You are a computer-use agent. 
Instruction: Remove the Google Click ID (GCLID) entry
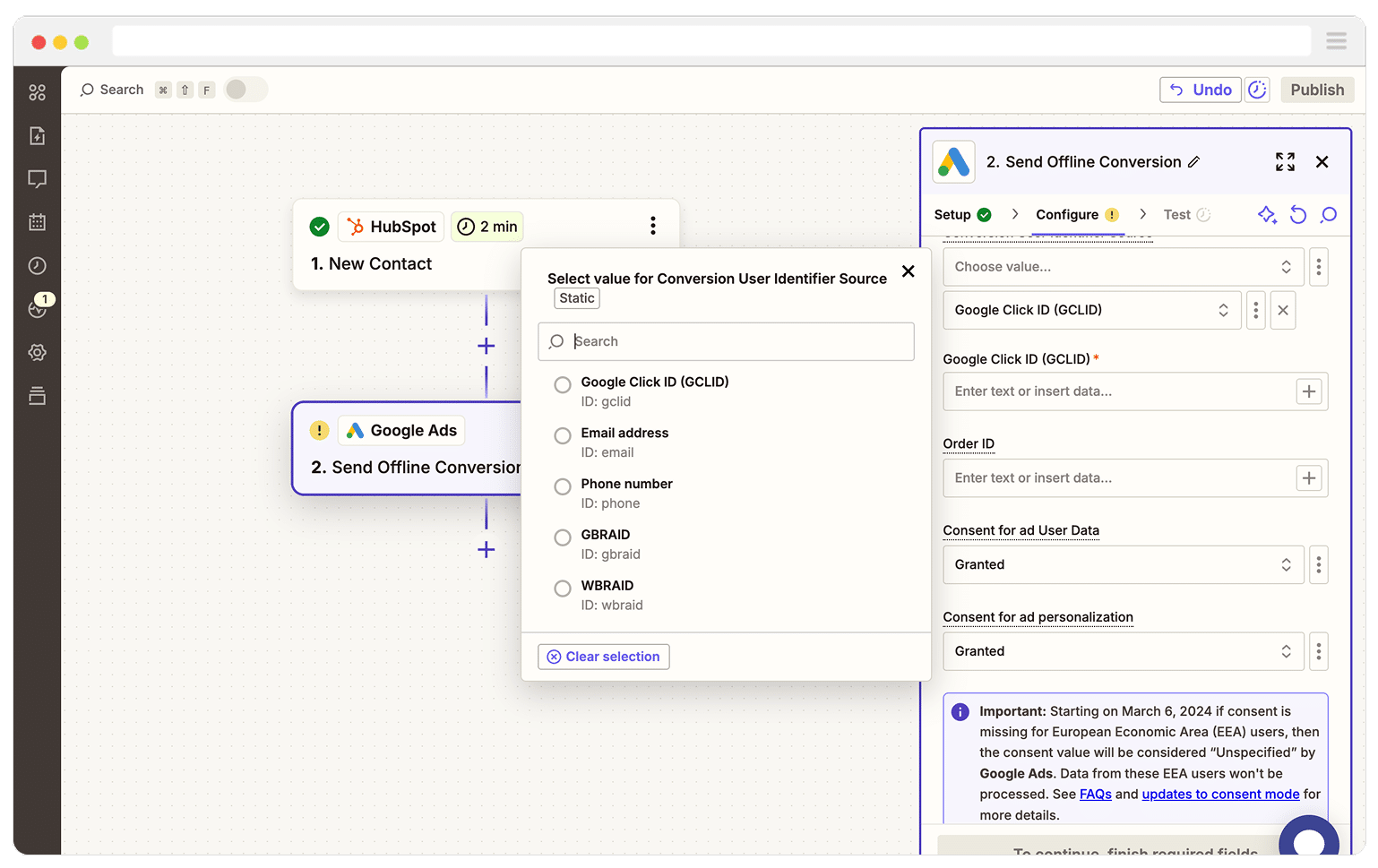pyautogui.click(x=1283, y=310)
